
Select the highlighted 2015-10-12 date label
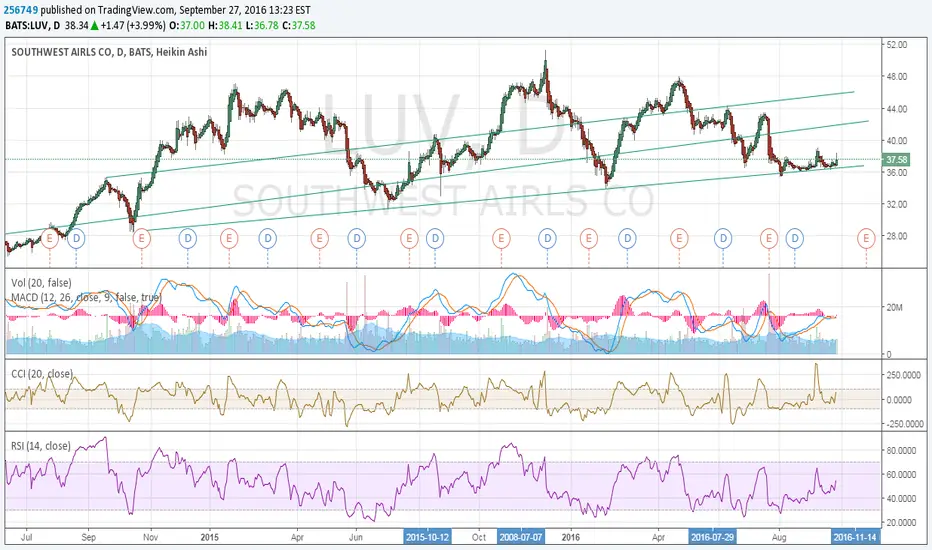tap(427, 537)
